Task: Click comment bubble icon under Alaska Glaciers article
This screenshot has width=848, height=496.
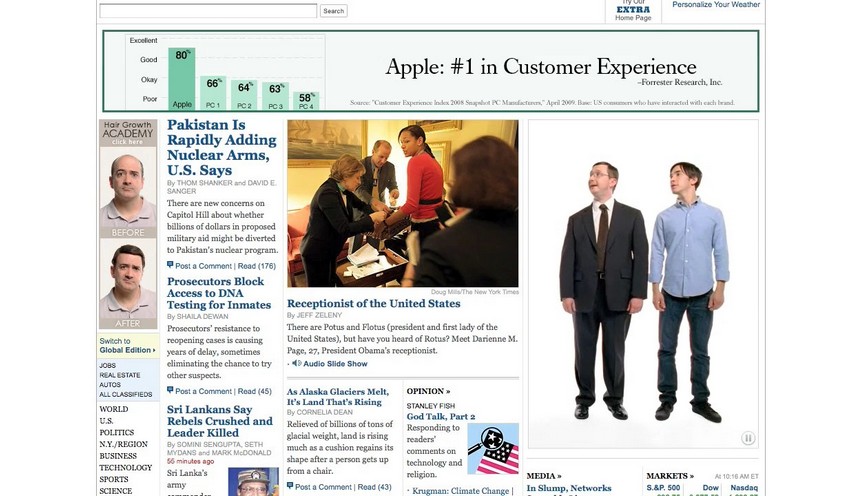Action: click(x=290, y=486)
